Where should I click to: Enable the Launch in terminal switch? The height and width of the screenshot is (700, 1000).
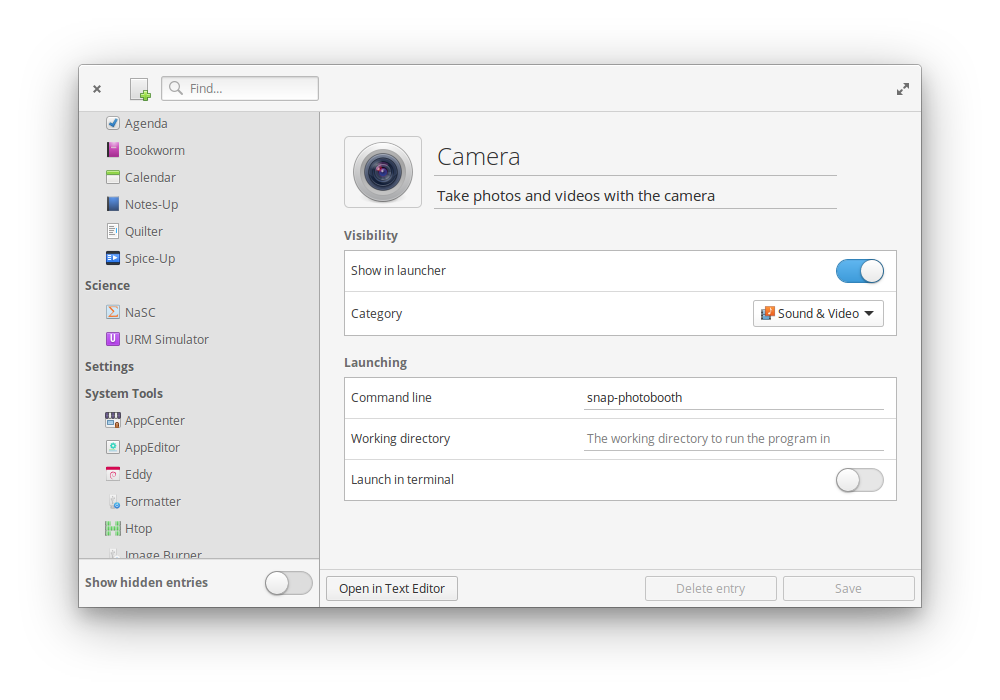pos(860,480)
